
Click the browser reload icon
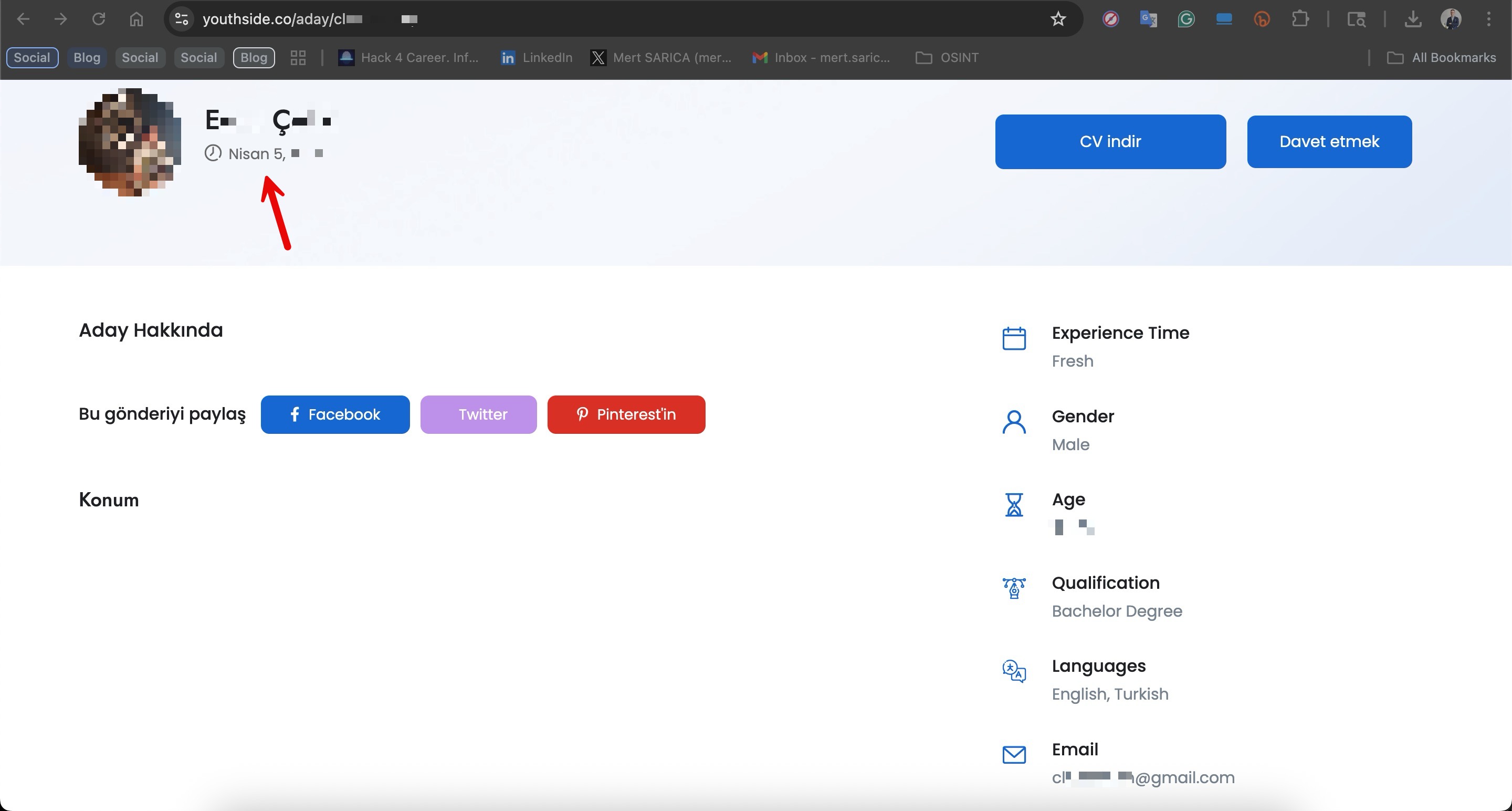click(99, 19)
